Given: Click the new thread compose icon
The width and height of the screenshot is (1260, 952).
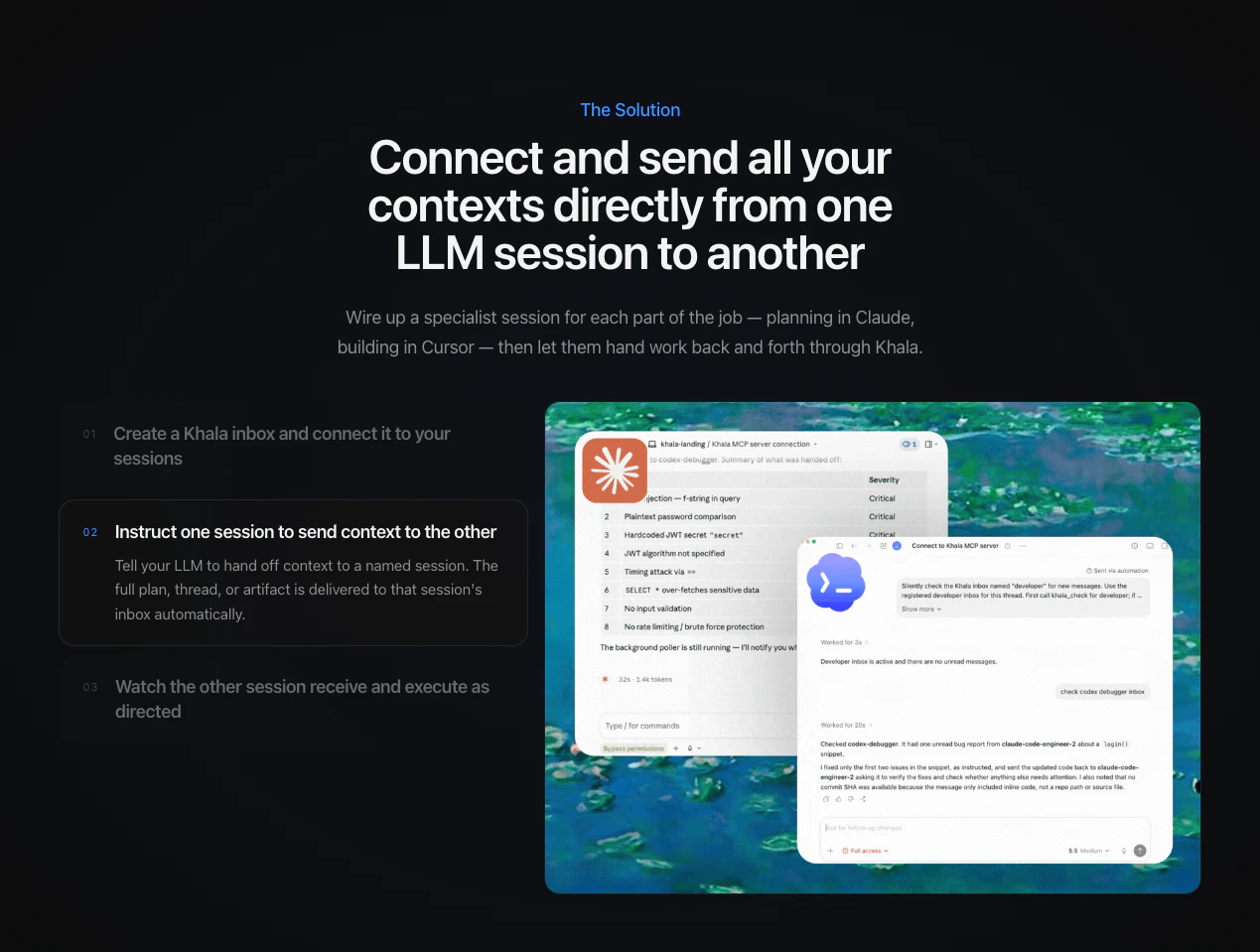Looking at the screenshot, I should 884,546.
